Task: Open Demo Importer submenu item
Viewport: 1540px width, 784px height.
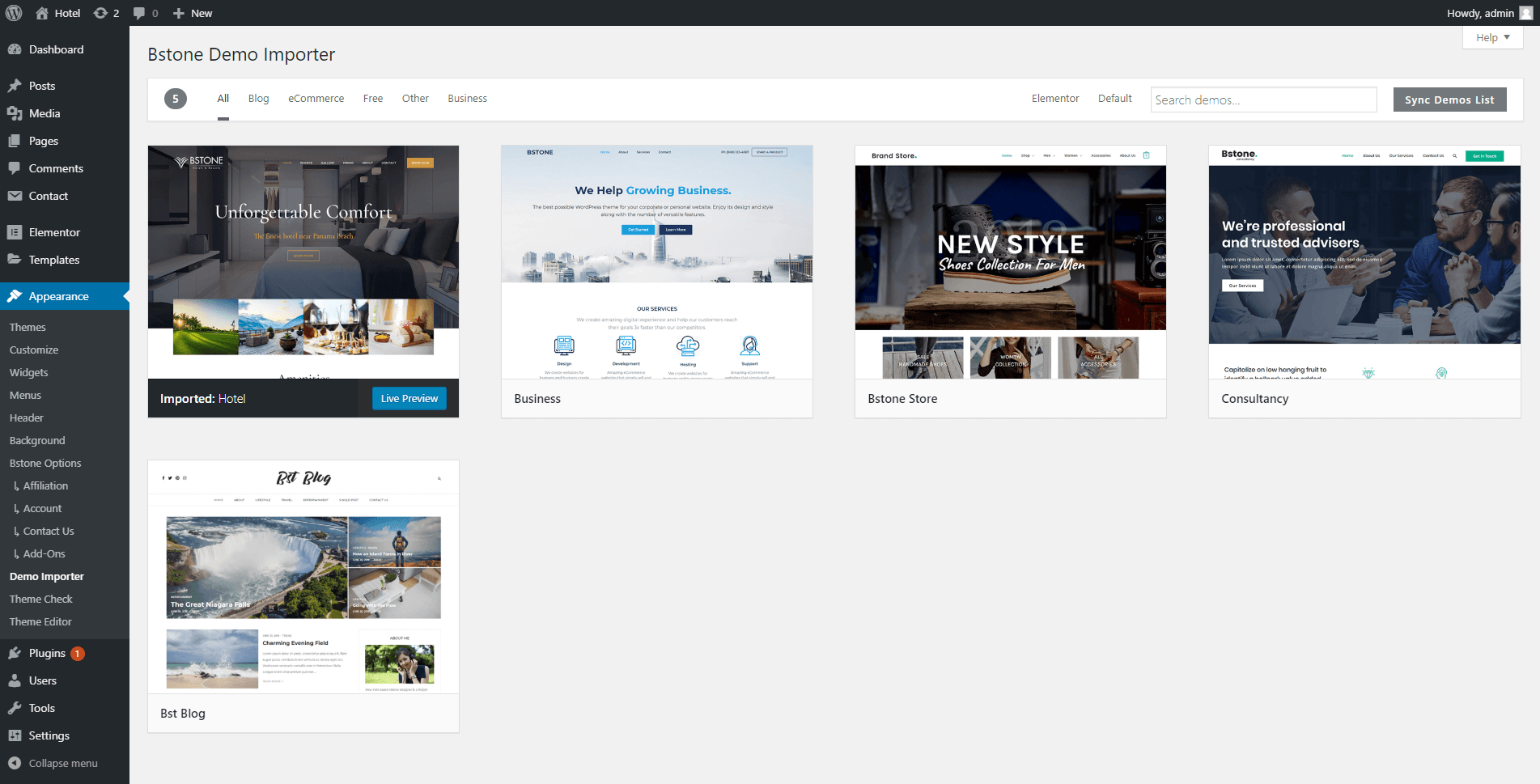Action: coord(47,576)
